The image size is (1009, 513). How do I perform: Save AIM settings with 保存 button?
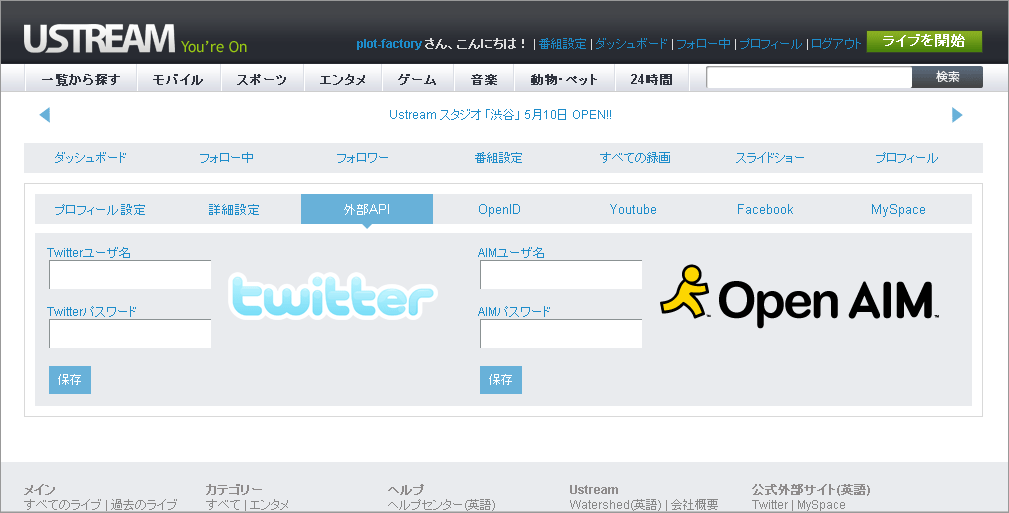501,380
